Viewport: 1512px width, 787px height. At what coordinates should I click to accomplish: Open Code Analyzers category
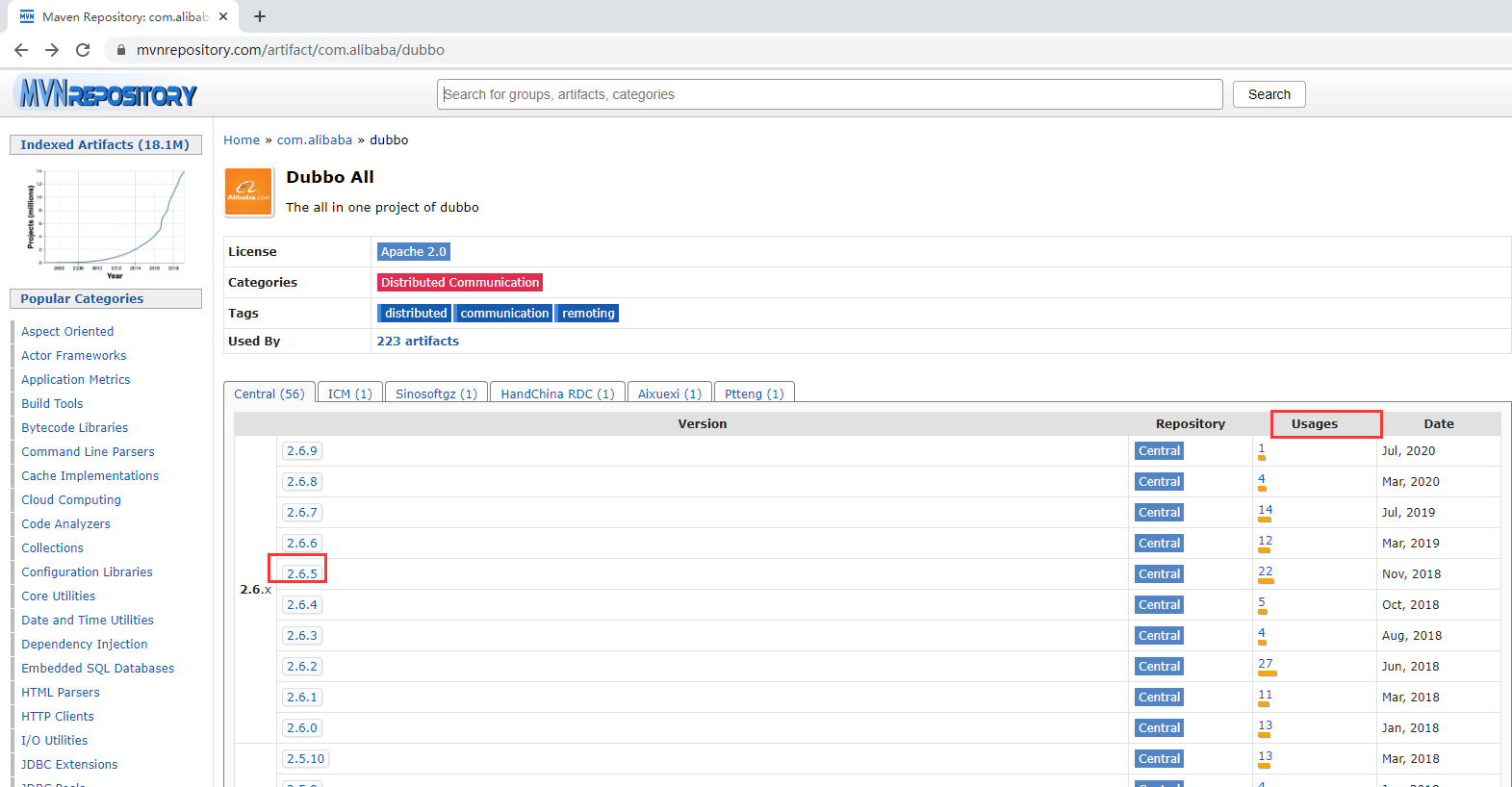66,523
